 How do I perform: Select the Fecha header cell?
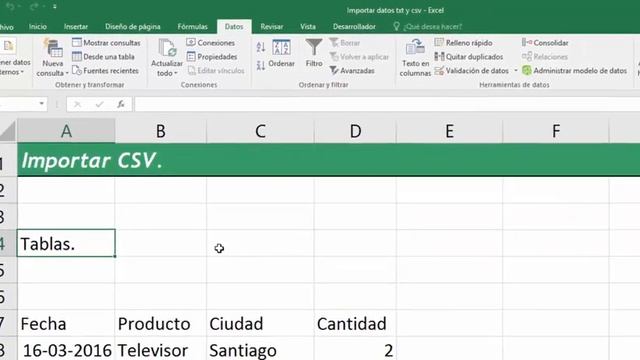pos(66,323)
